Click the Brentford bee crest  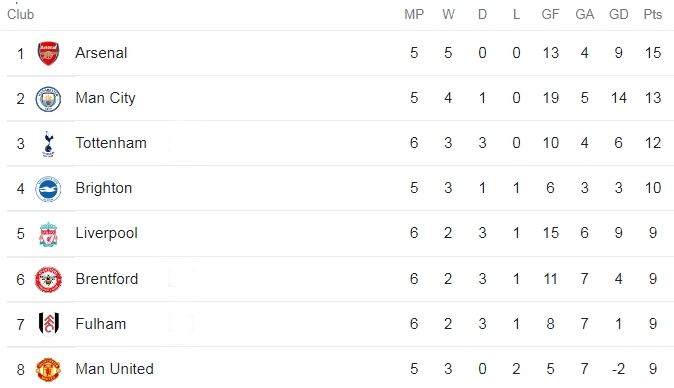tap(48, 279)
